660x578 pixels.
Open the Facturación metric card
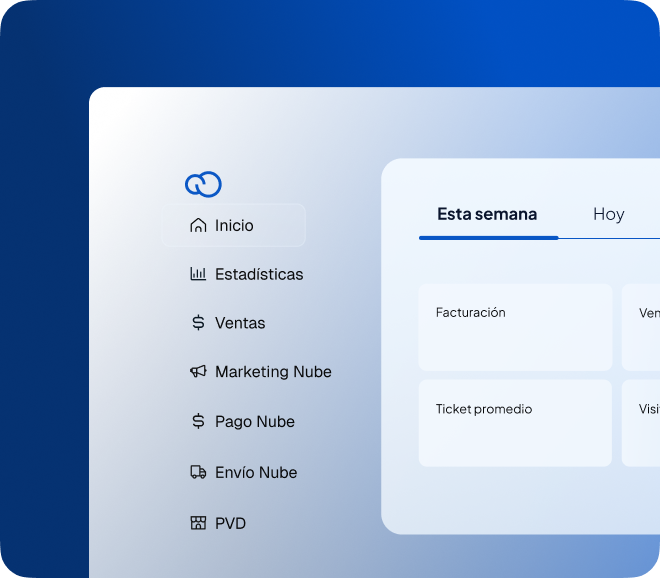(x=515, y=327)
